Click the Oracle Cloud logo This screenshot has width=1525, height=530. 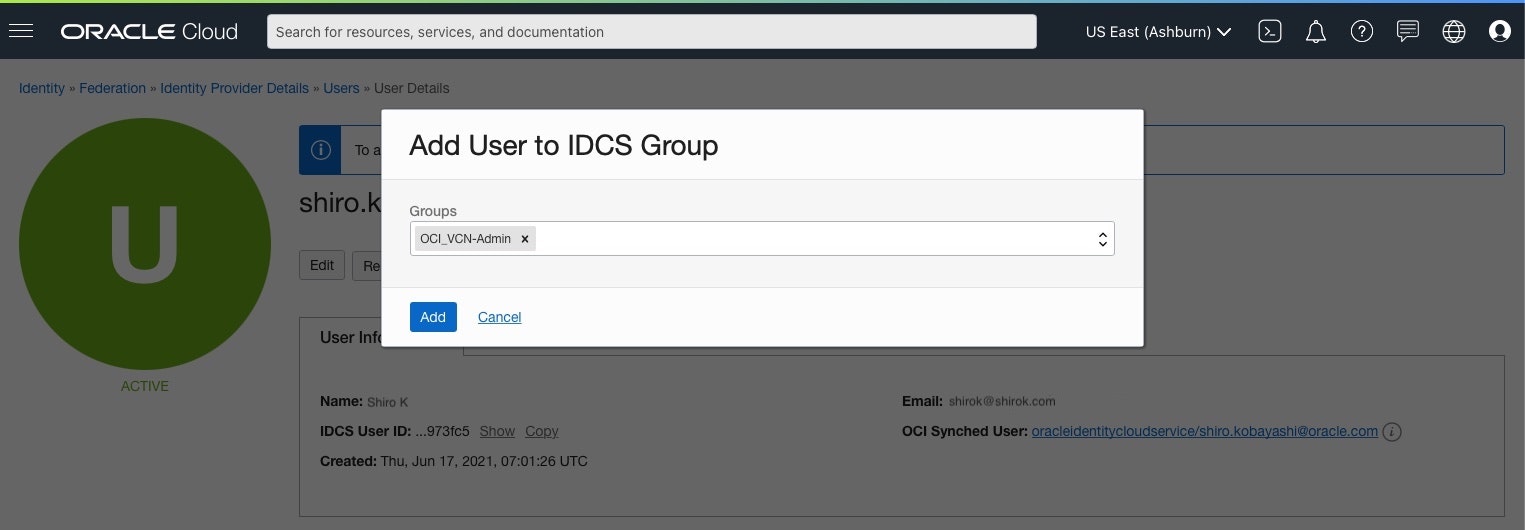coord(149,32)
